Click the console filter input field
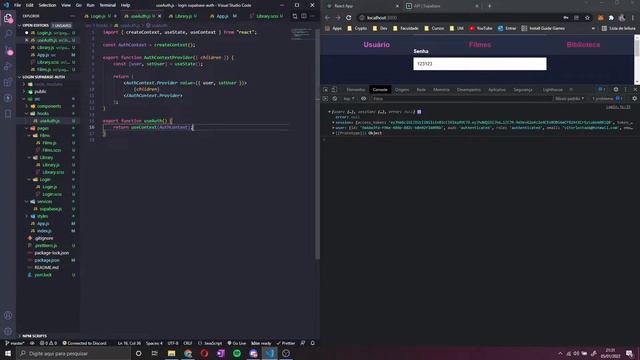This screenshot has width=640, height=360. tap(461, 98)
